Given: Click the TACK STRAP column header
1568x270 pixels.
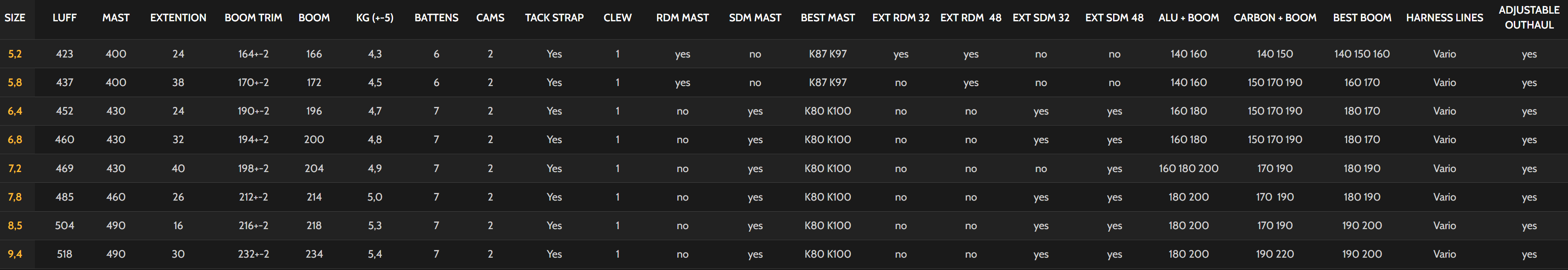Looking at the screenshot, I should [554, 17].
